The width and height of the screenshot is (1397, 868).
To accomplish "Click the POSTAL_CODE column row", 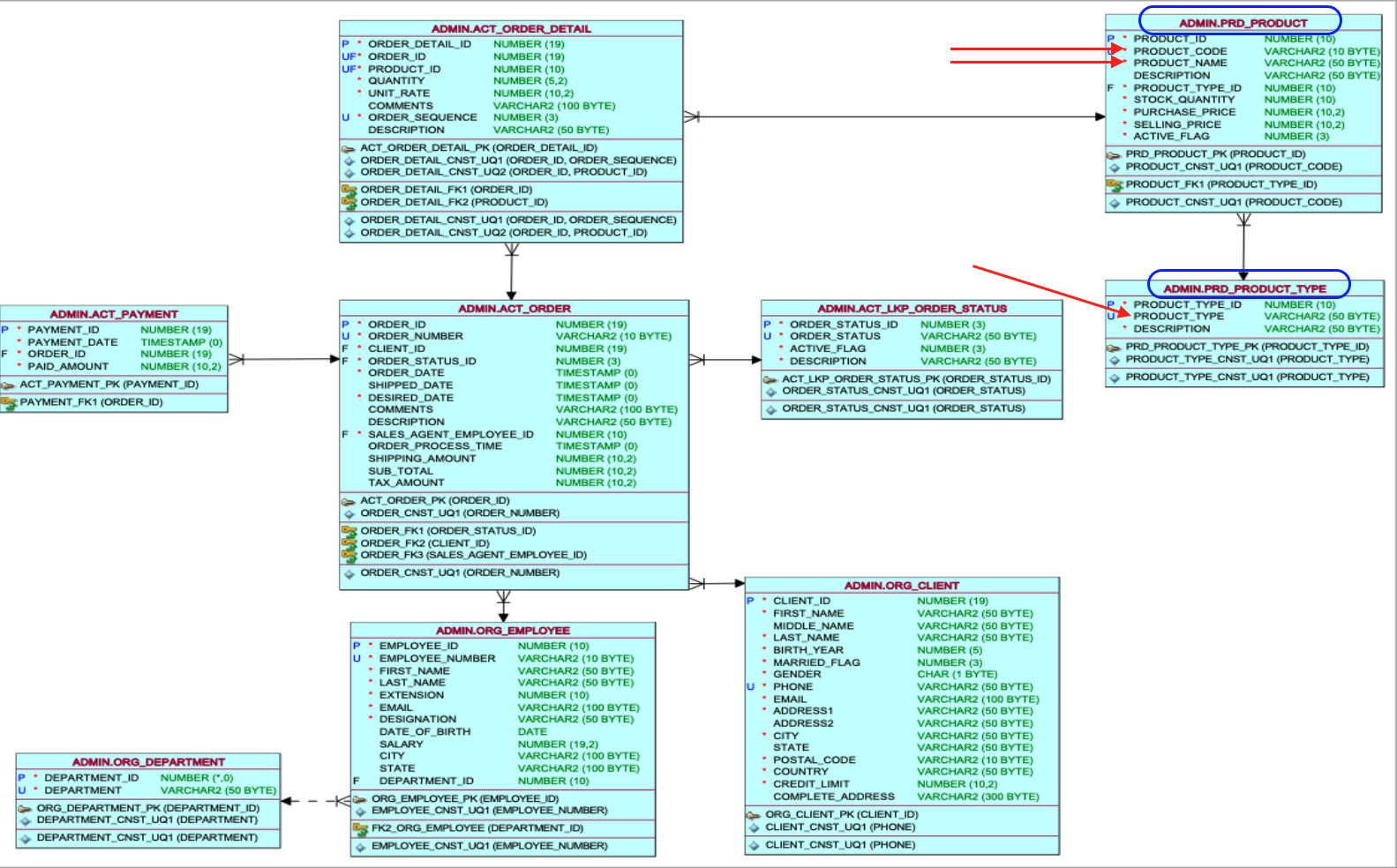I will coord(902,759).
